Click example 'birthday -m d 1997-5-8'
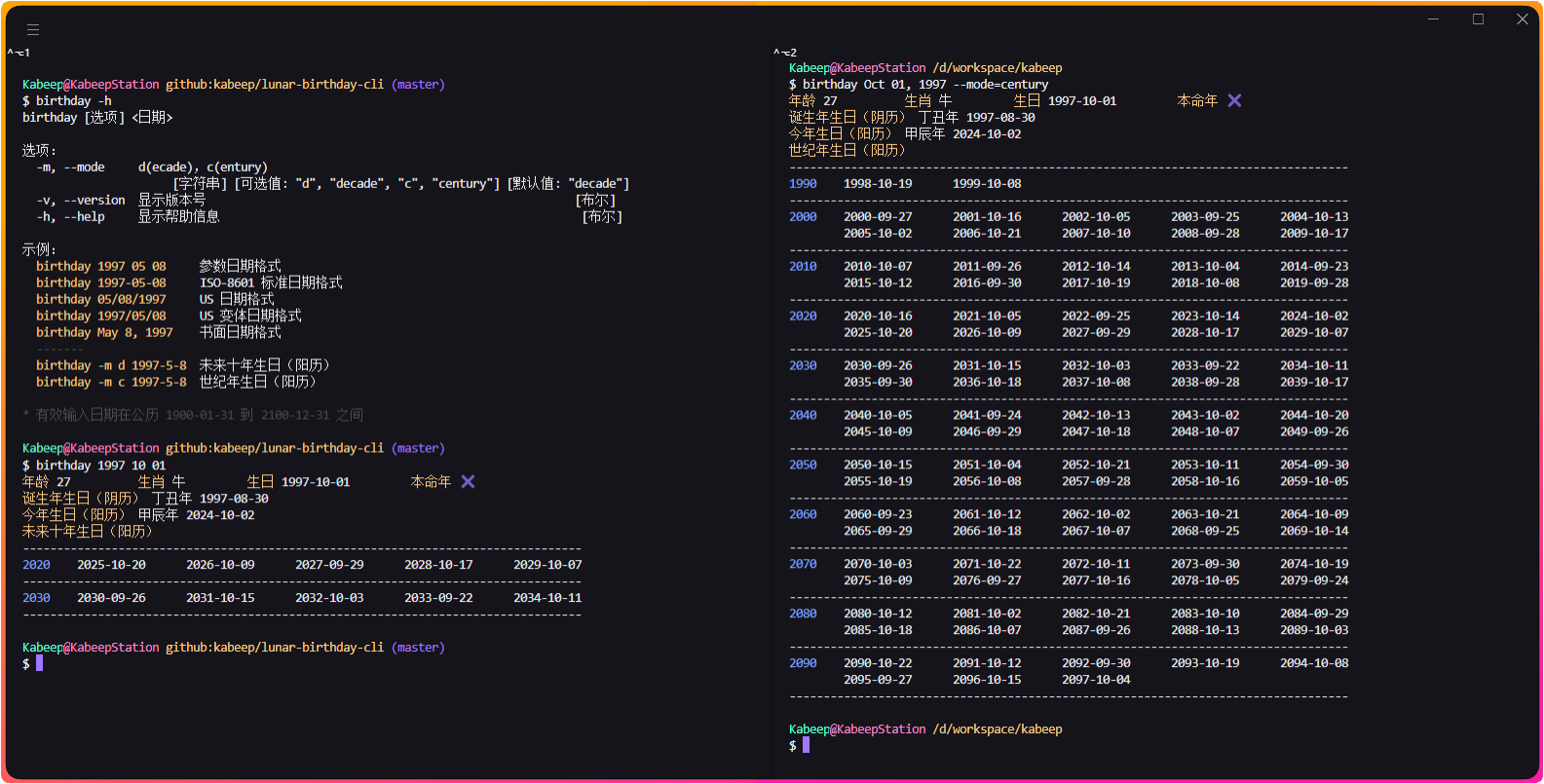 111,366
